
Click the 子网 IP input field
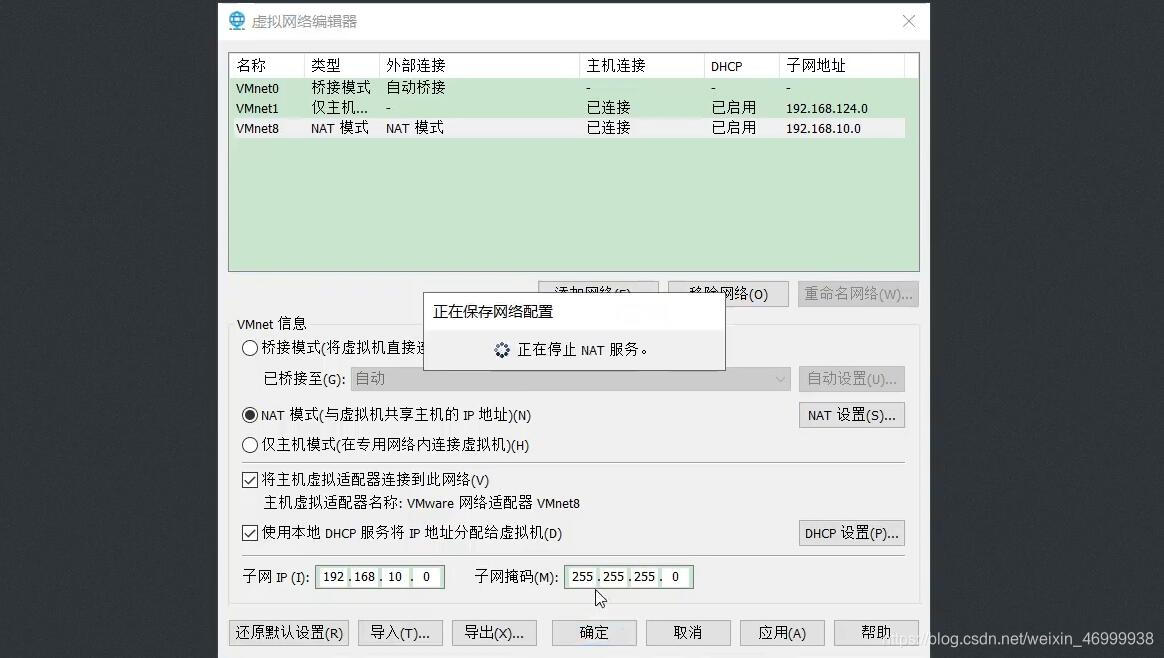pos(380,577)
